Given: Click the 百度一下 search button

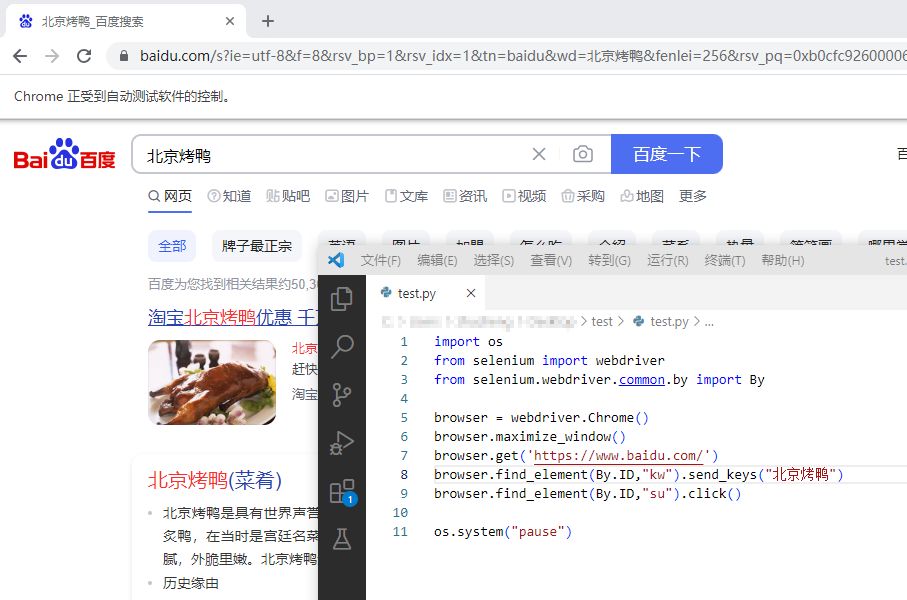Looking at the screenshot, I should [x=666, y=154].
